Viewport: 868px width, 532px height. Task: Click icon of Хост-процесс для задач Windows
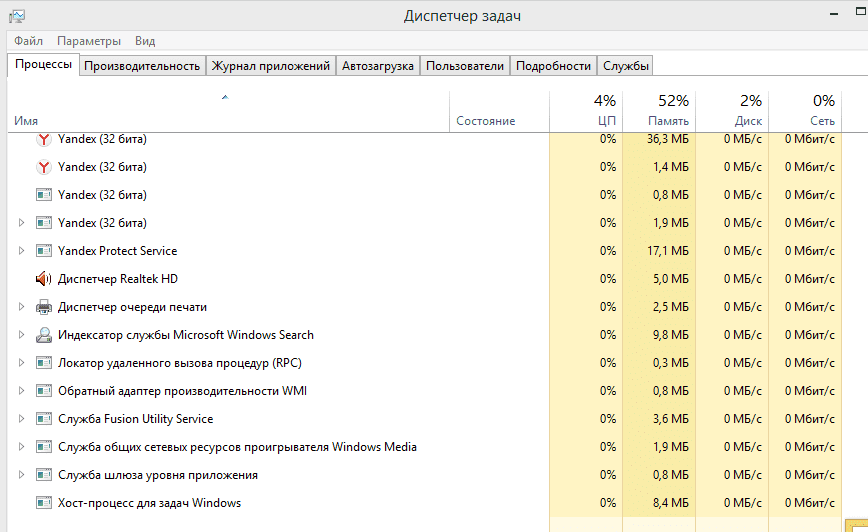point(44,503)
